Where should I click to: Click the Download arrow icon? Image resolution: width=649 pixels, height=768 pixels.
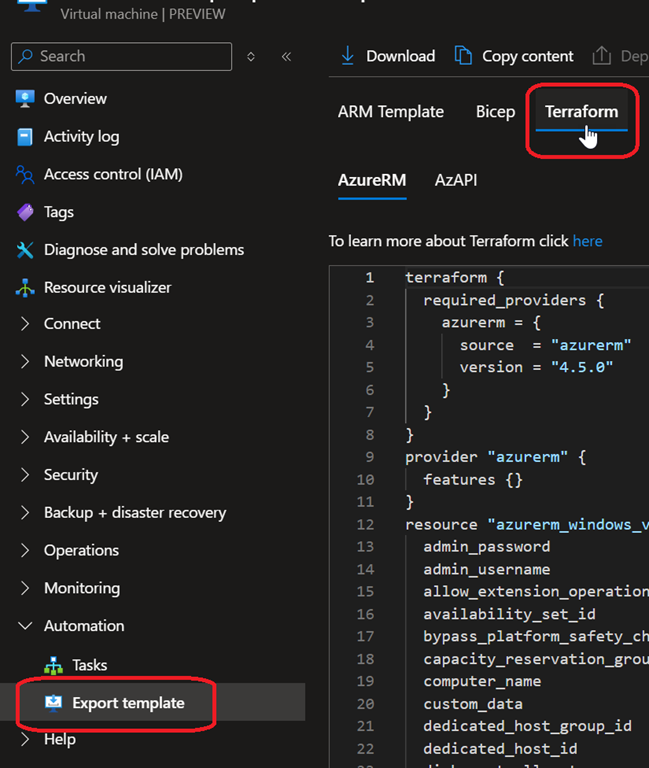[x=348, y=56]
